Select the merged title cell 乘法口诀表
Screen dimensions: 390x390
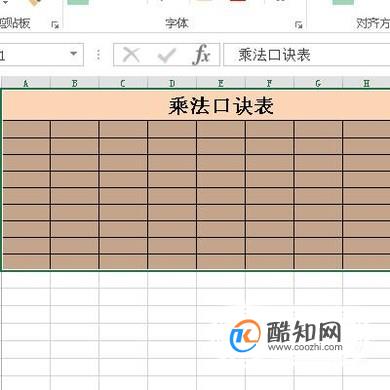coord(197,105)
